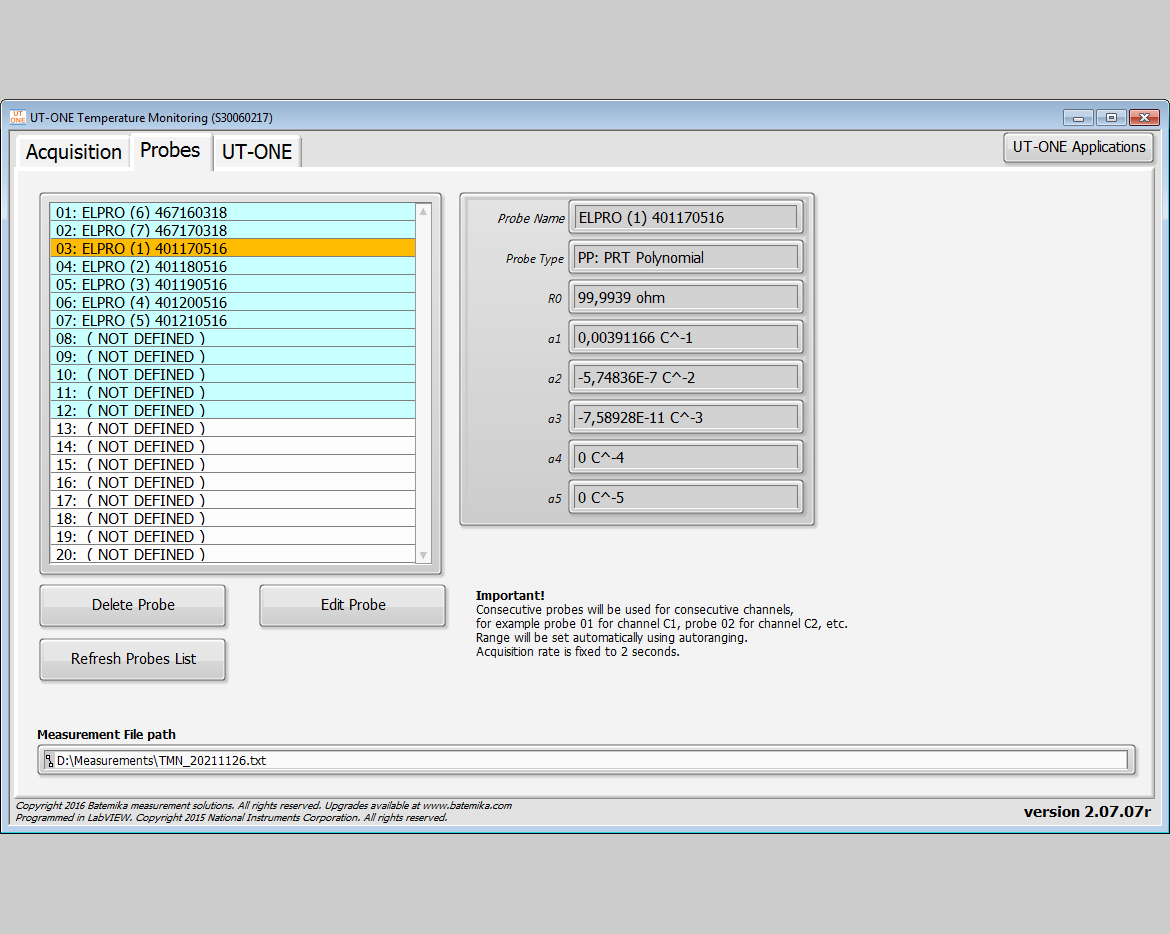
Task: Click the a1 coefficient field
Action: 685,337
